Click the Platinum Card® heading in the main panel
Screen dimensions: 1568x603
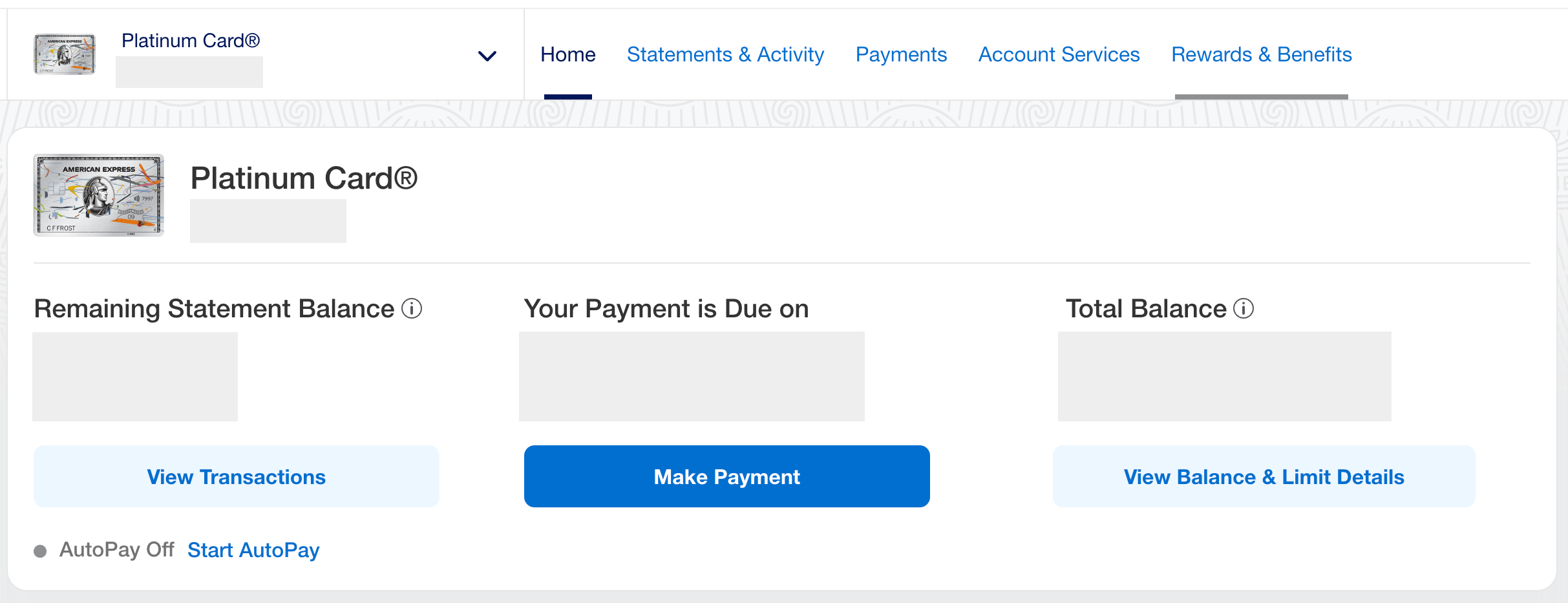(304, 178)
